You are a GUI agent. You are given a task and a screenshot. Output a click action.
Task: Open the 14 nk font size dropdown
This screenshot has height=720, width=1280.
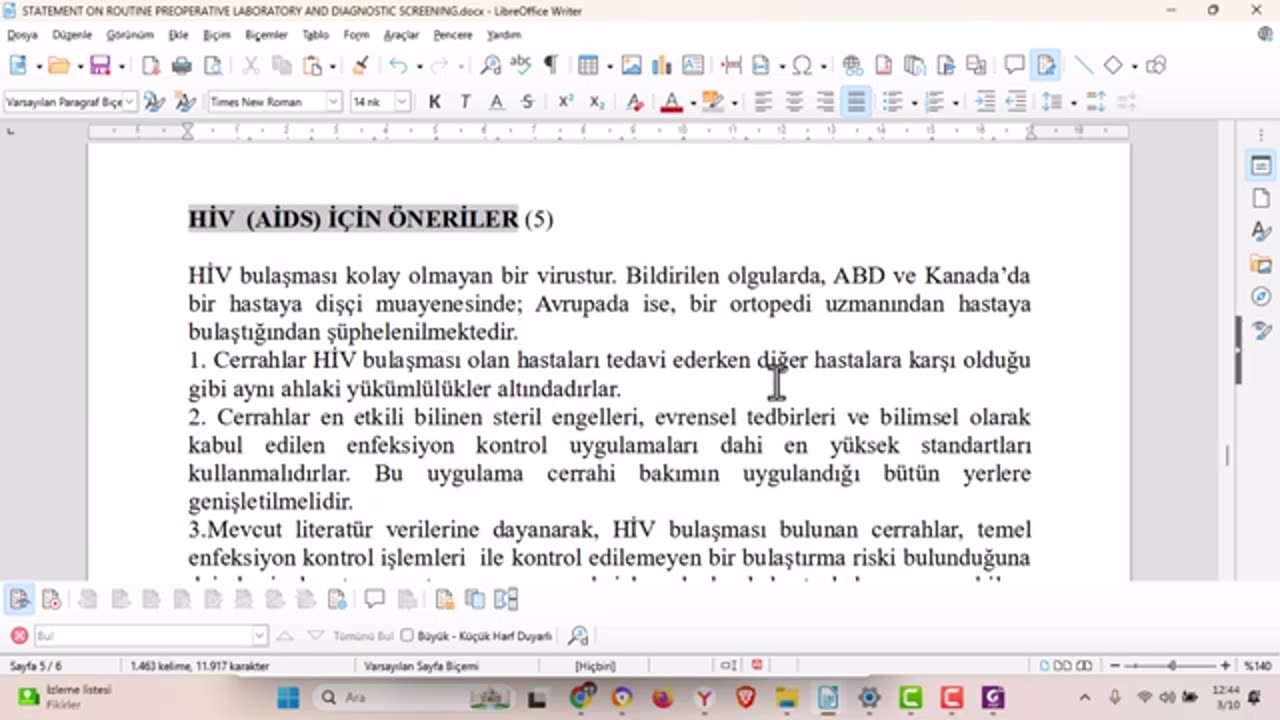[x=402, y=102]
